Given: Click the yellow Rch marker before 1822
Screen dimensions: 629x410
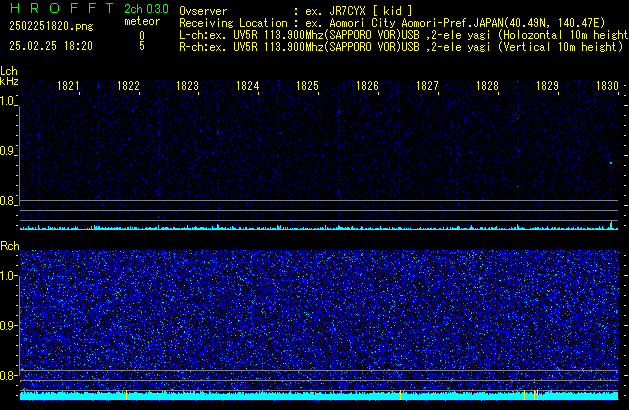Looking at the screenshot, I should (x=126, y=395).
